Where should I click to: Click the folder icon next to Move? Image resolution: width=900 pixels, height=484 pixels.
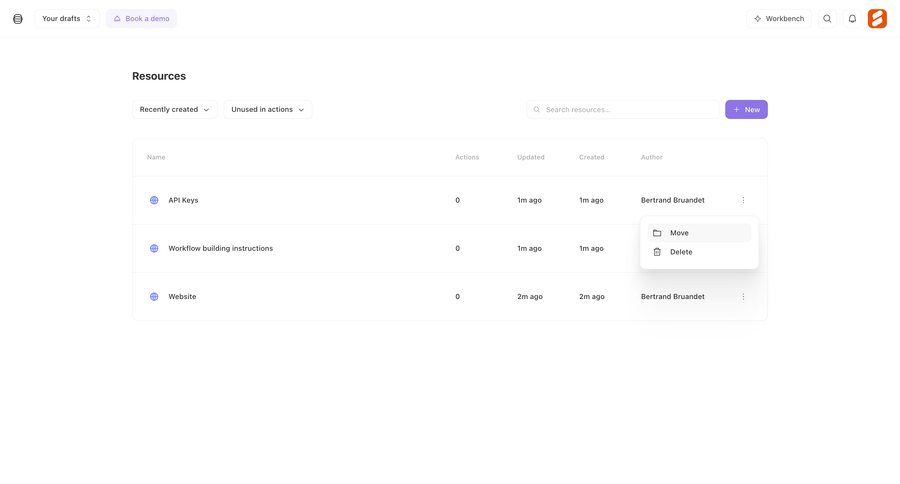657,233
